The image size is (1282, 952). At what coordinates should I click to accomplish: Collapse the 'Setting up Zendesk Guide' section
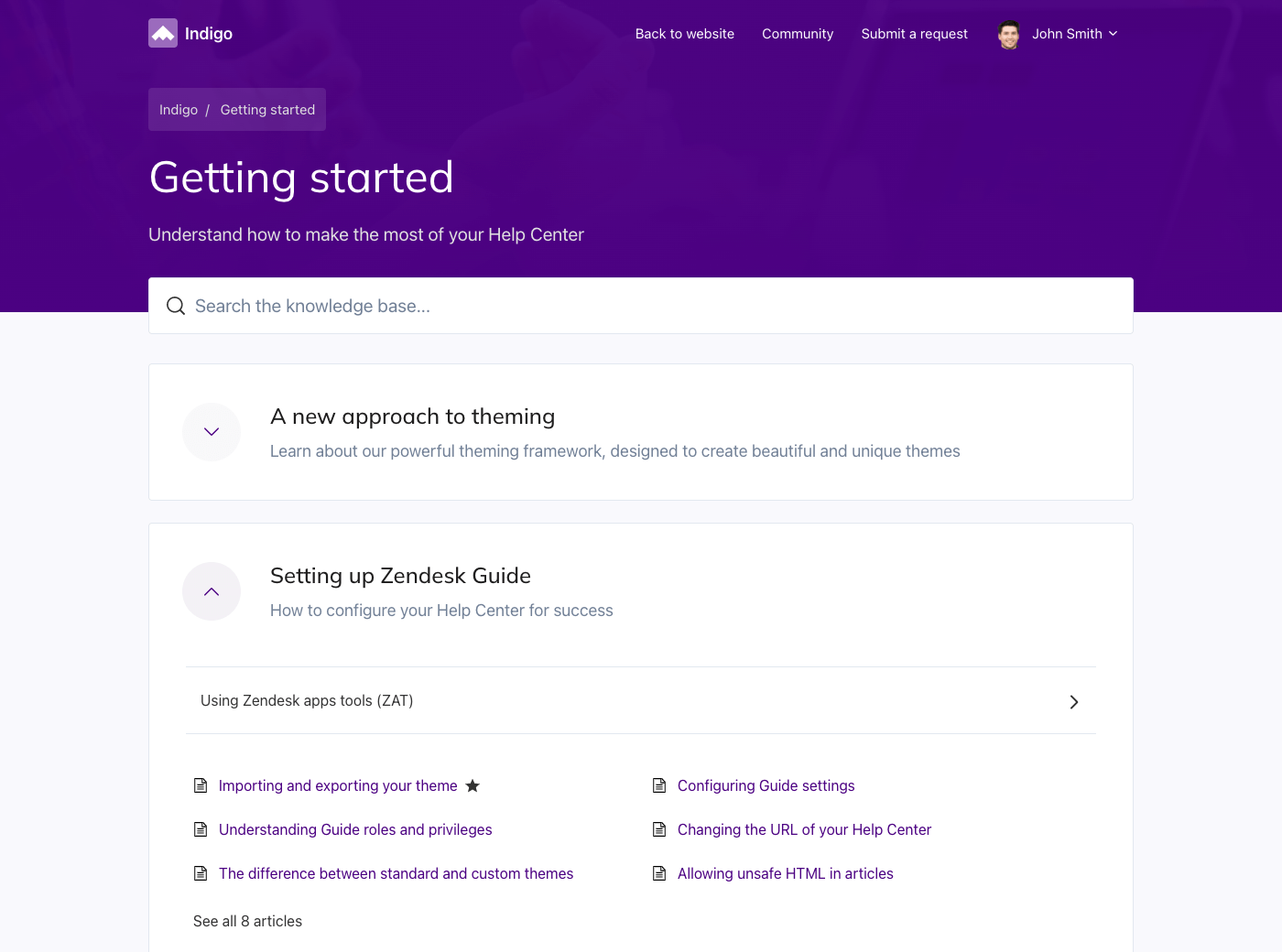212,591
